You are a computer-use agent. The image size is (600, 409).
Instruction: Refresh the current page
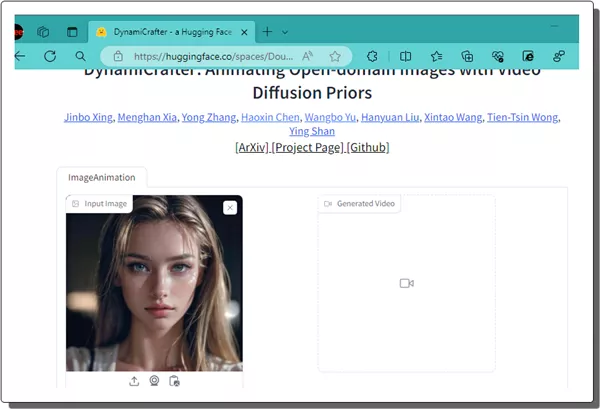pos(50,56)
